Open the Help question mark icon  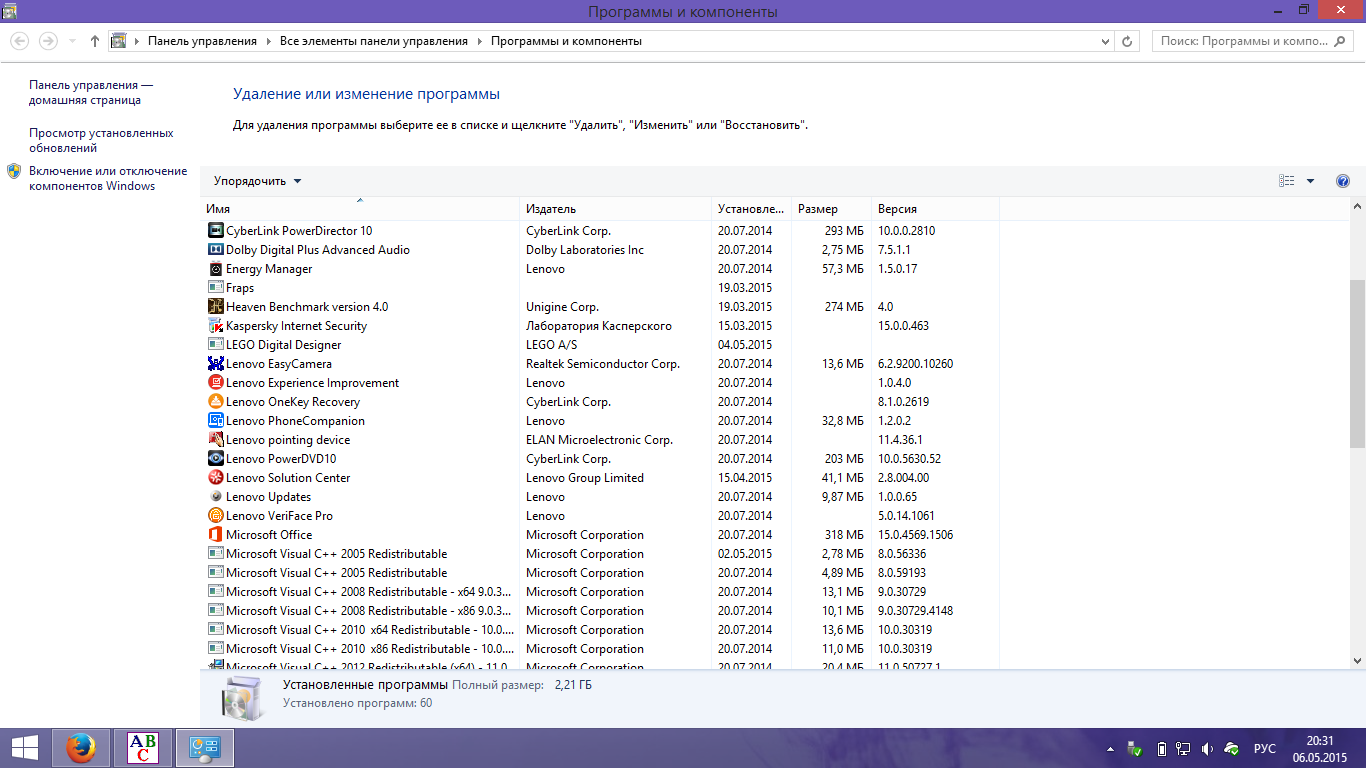point(1343,181)
